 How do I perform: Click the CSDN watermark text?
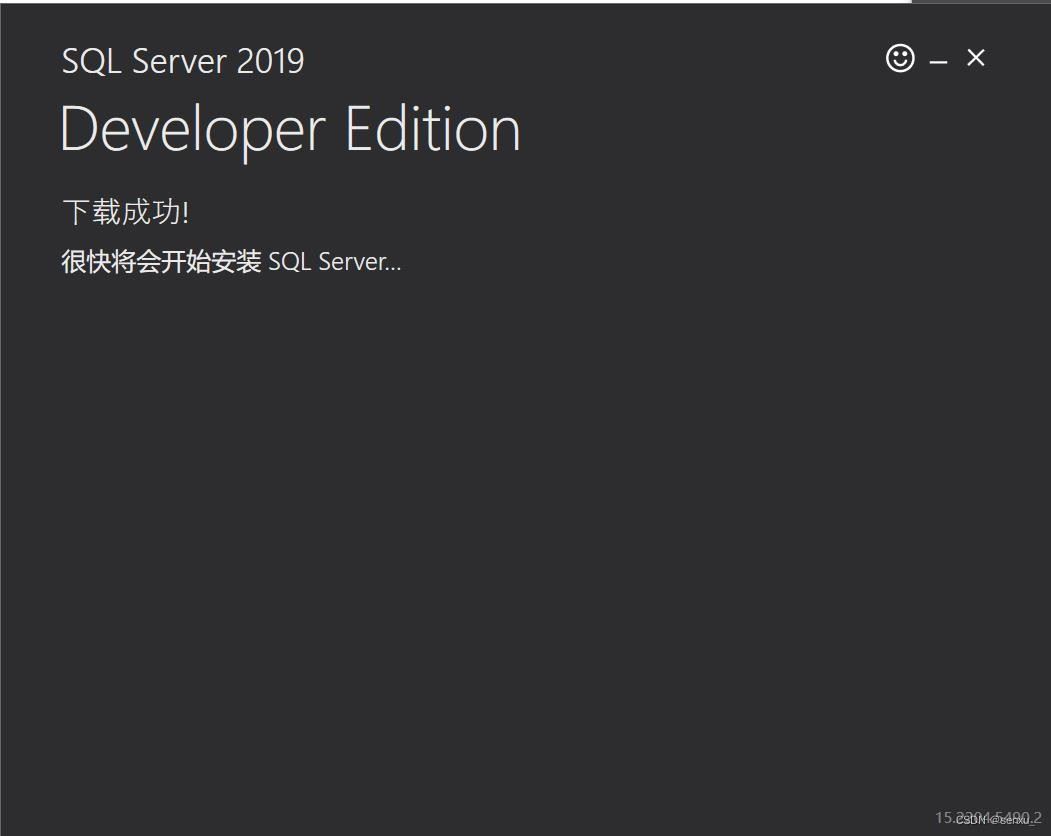(995, 820)
